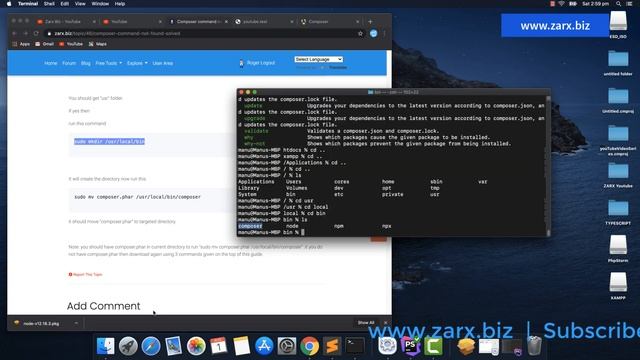Click Roger Logout link
Image resolution: width=640 pixels, height=360 pixels.
(x=261, y=63)
